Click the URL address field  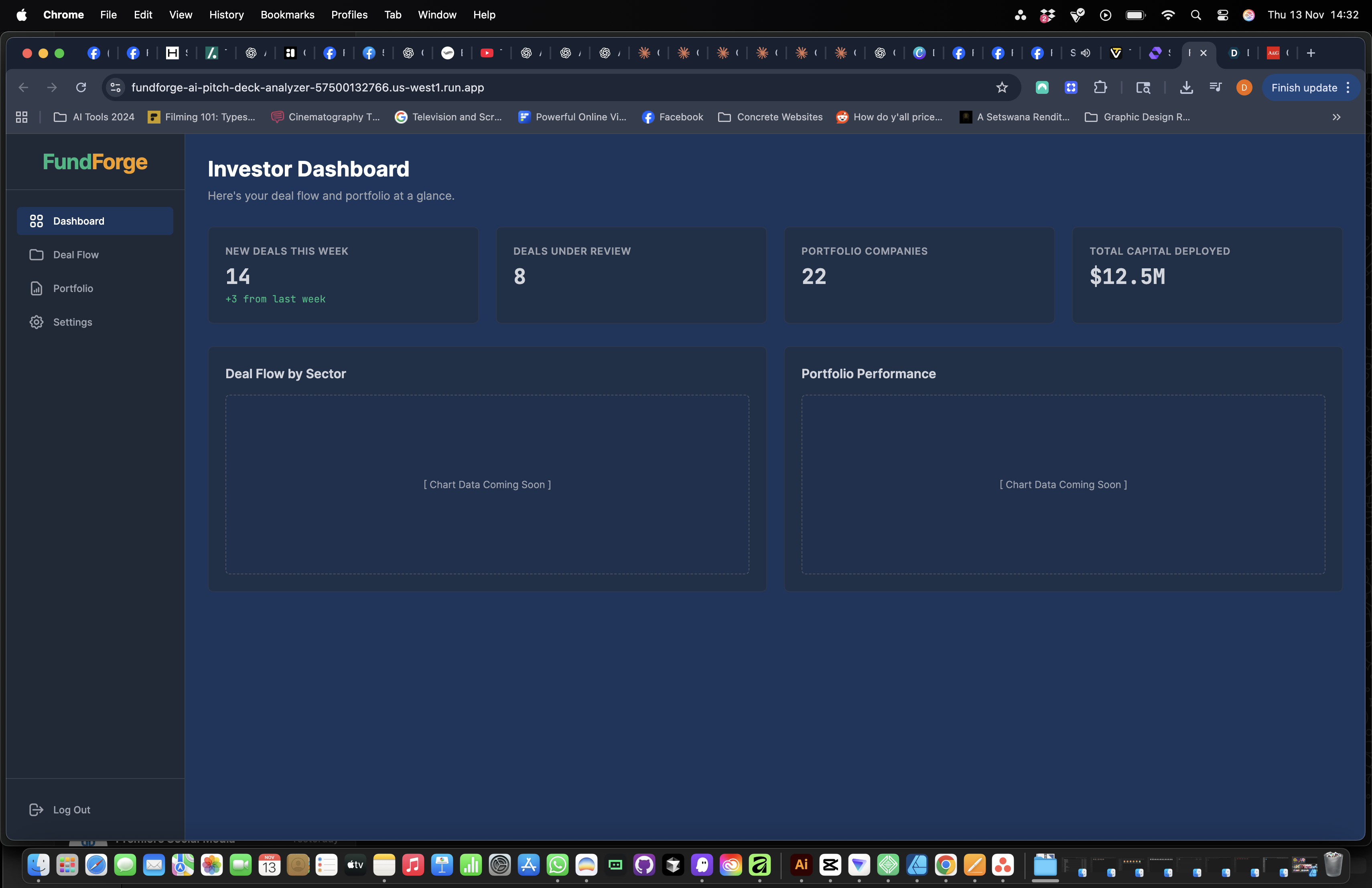519,87
